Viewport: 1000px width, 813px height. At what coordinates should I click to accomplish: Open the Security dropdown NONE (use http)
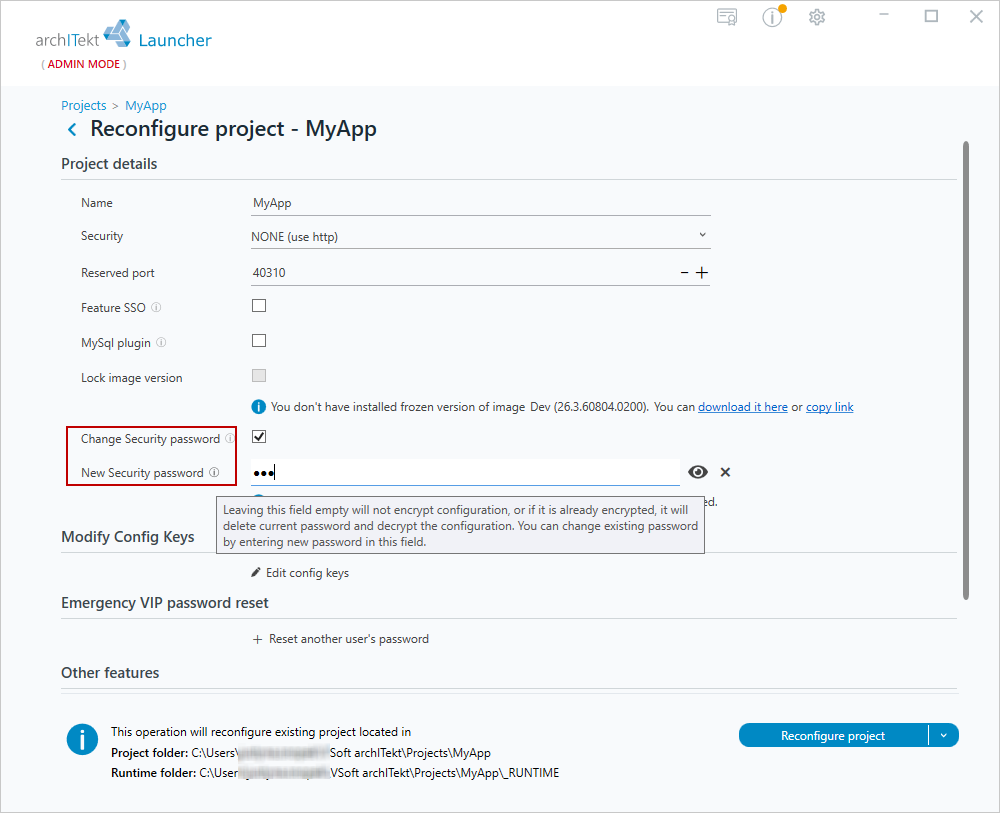480,237
